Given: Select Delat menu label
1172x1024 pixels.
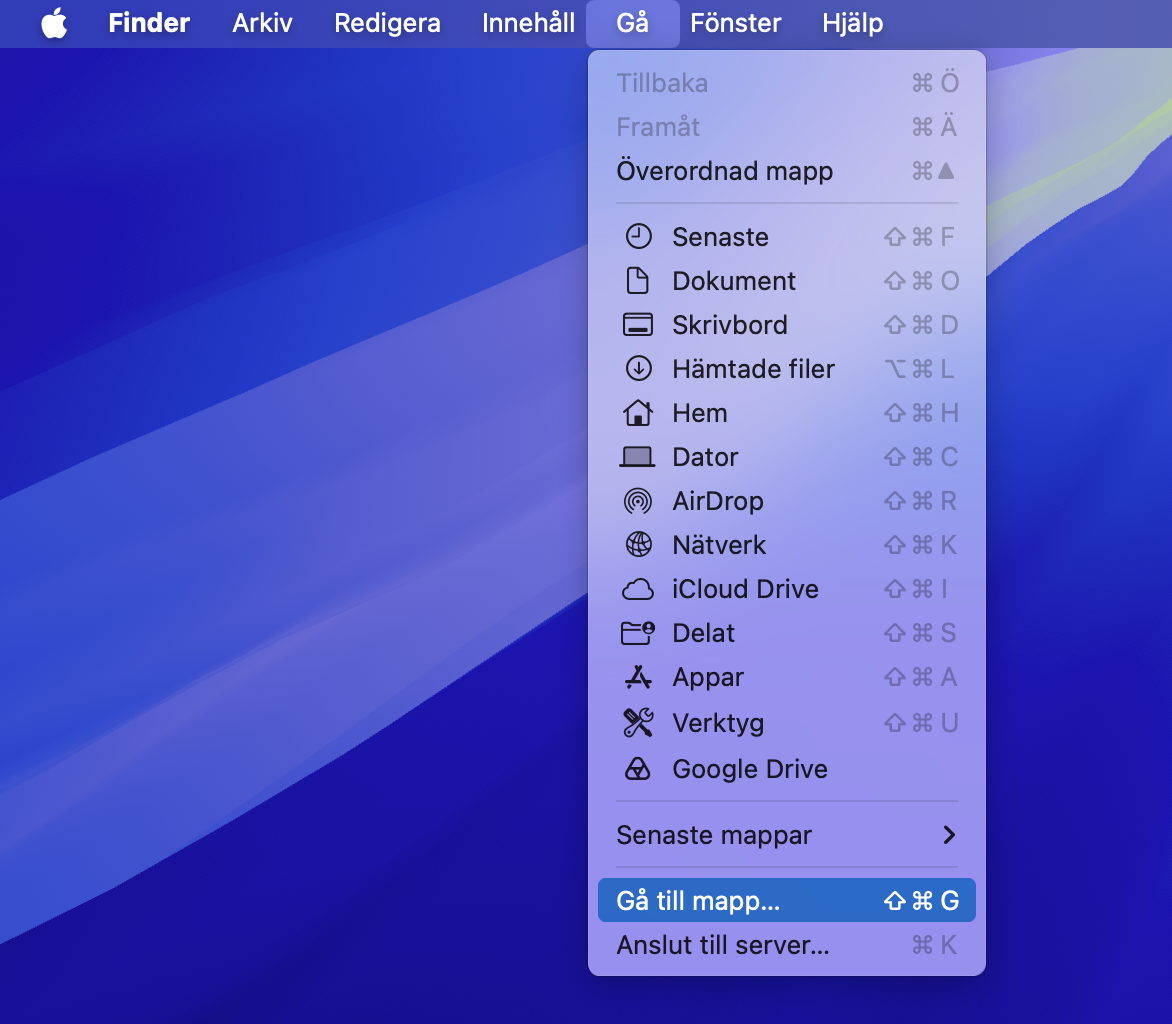Looking at the screenshot, I should 703,633.
